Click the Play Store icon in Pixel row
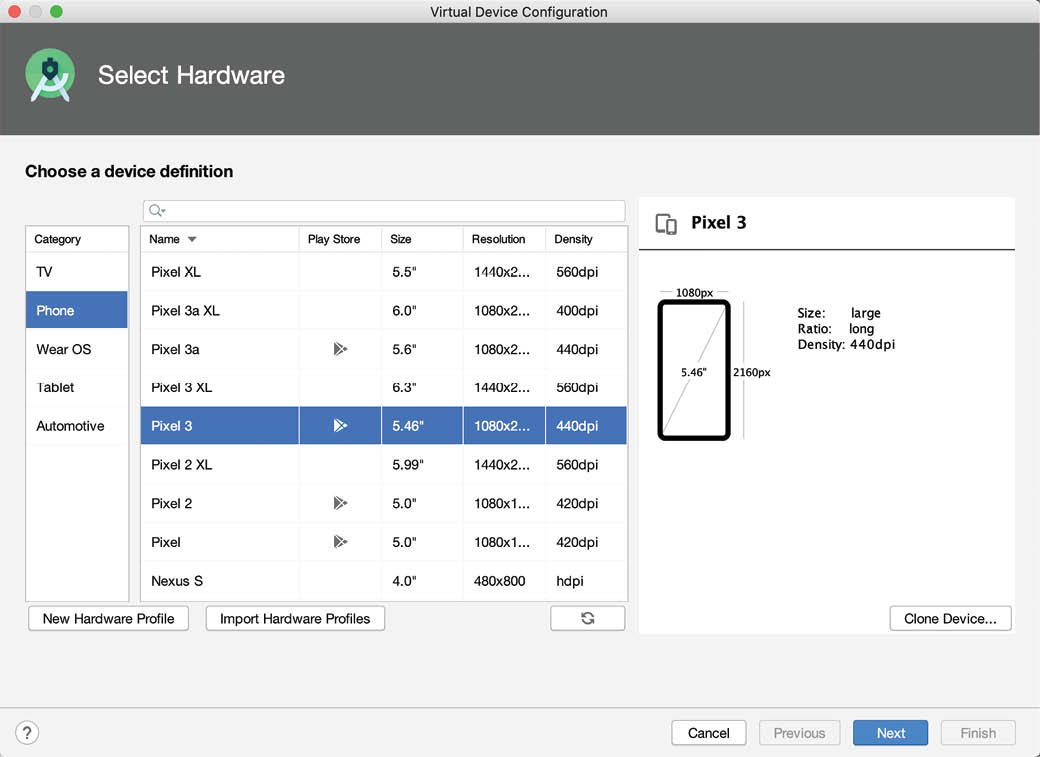This screenshot has width=1040, height=757. [340, 542]
